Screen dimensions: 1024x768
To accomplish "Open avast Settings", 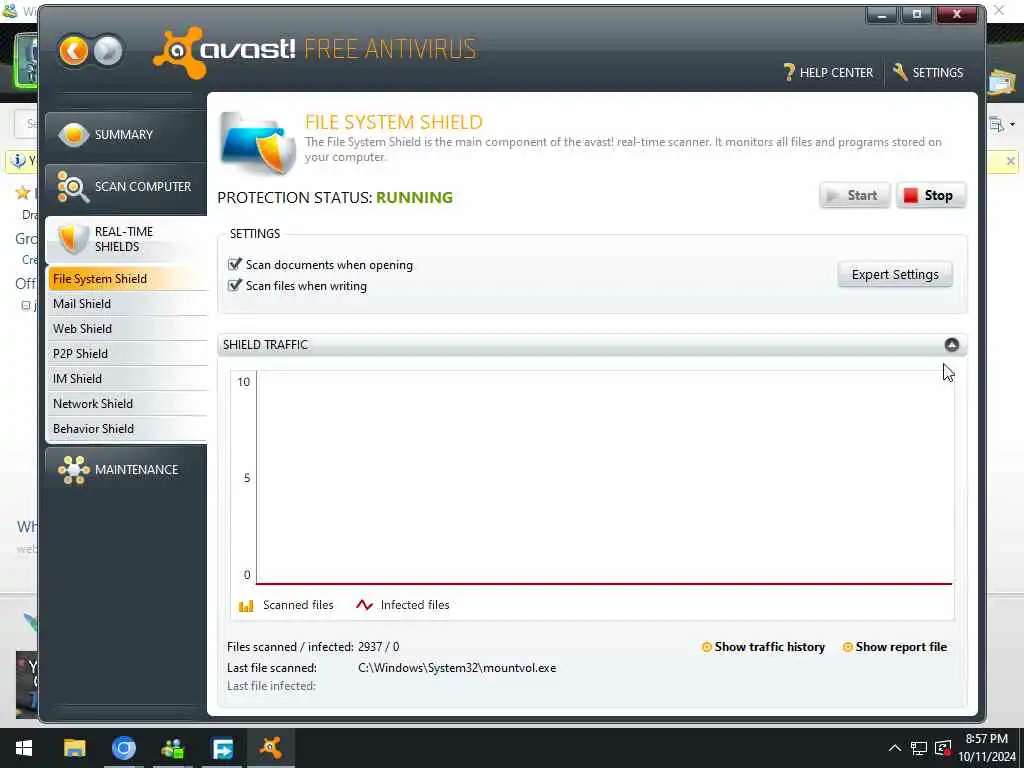I will pyautogui.click(x=928, y=72).
